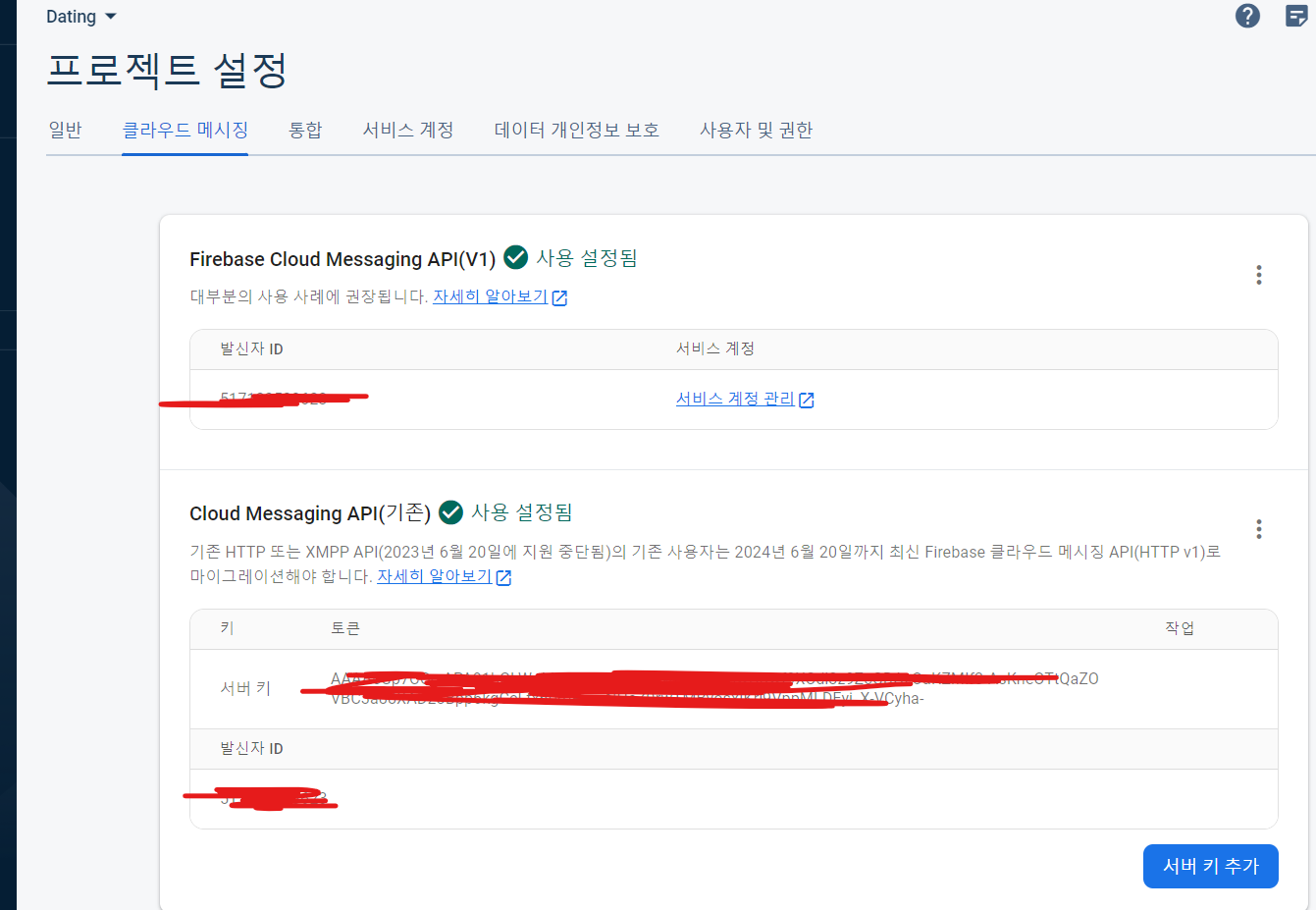Open the 데이터 개인정보 보호 tab
This screenshot has height=910, width=1316.
tap(577, 130)
